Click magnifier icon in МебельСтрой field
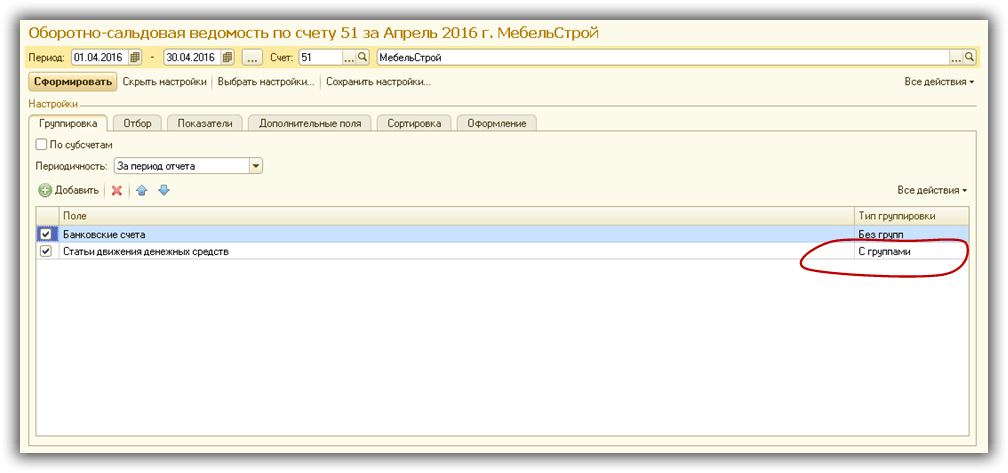 [x=969, y=57]
